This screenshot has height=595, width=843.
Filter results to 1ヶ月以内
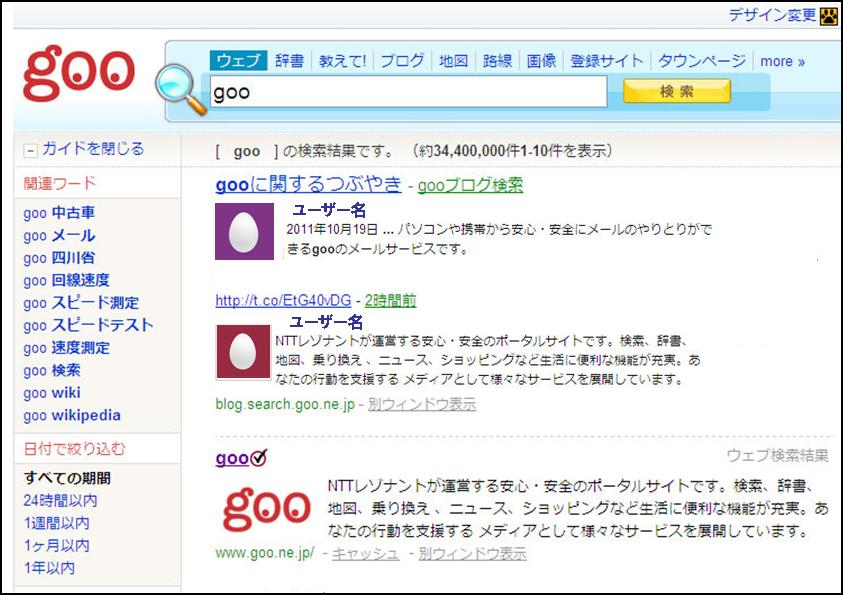coord(56,546)
